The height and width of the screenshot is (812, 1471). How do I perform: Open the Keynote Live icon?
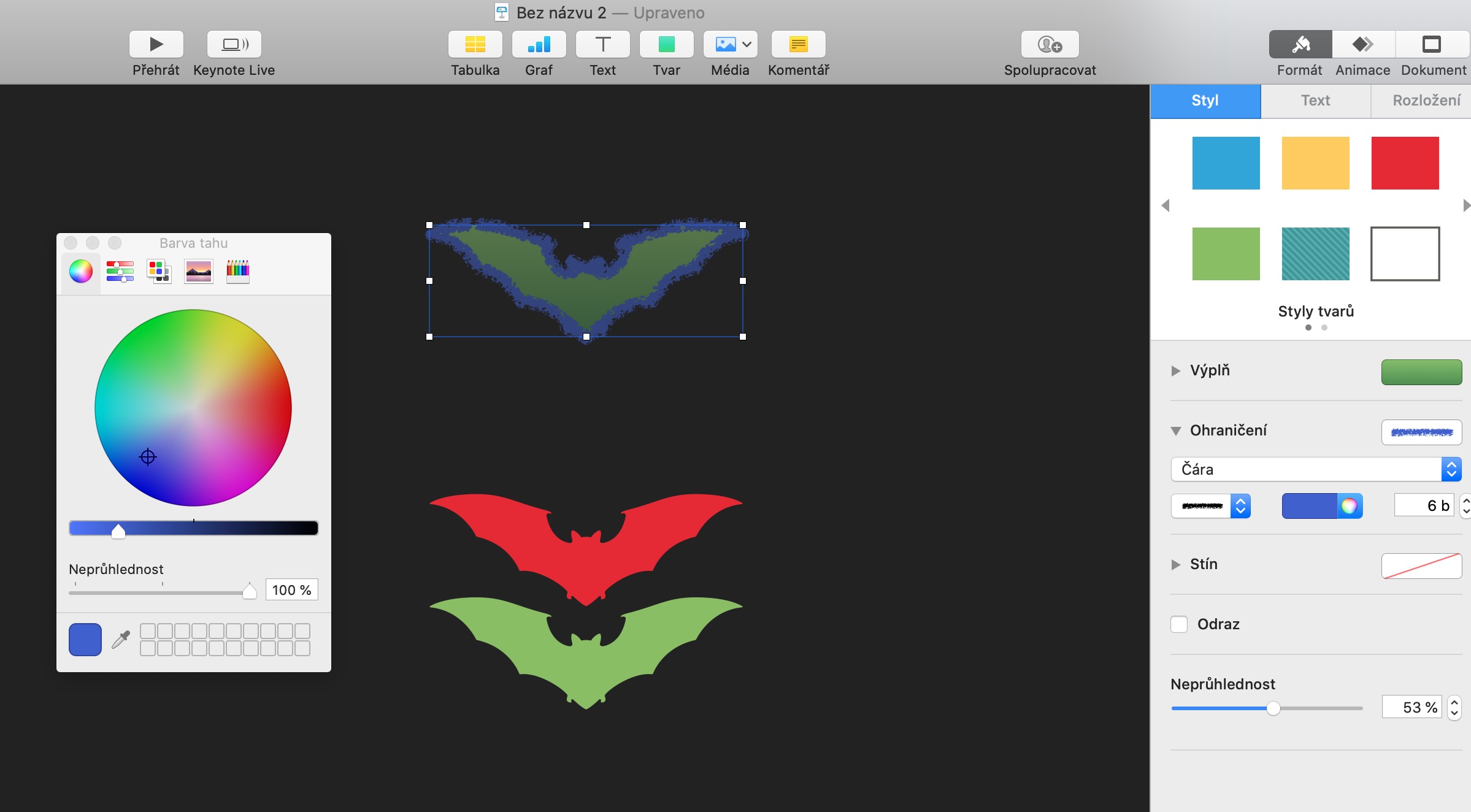click(234, 44)
